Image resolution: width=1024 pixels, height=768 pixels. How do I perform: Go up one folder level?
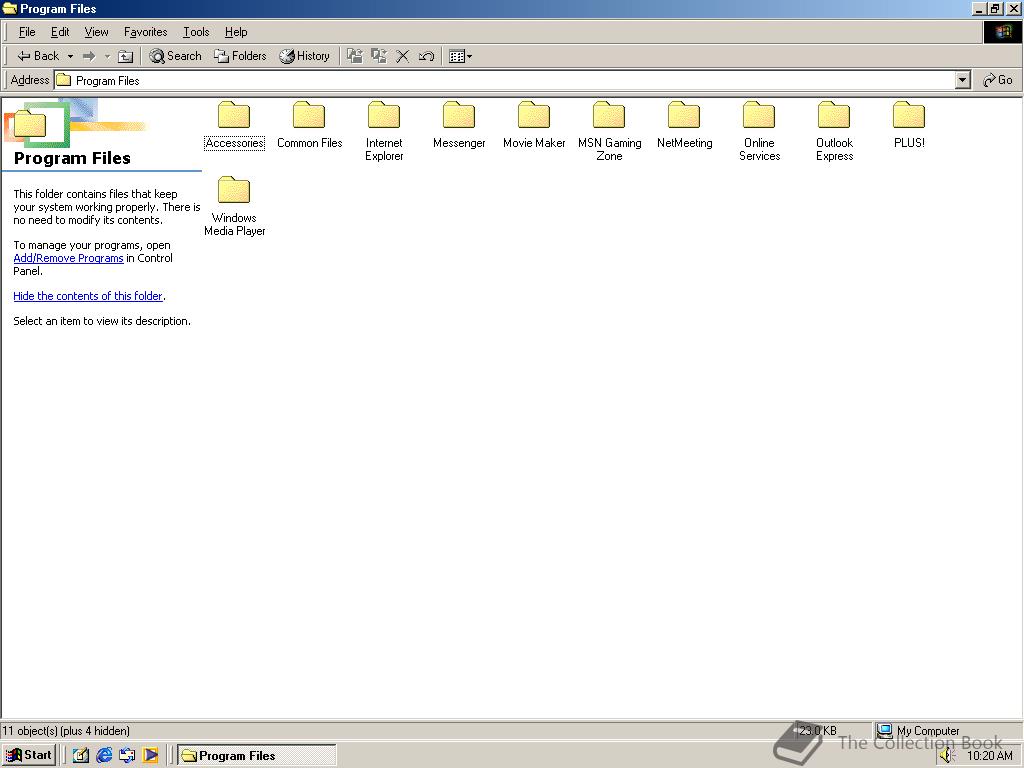[125, 56]
